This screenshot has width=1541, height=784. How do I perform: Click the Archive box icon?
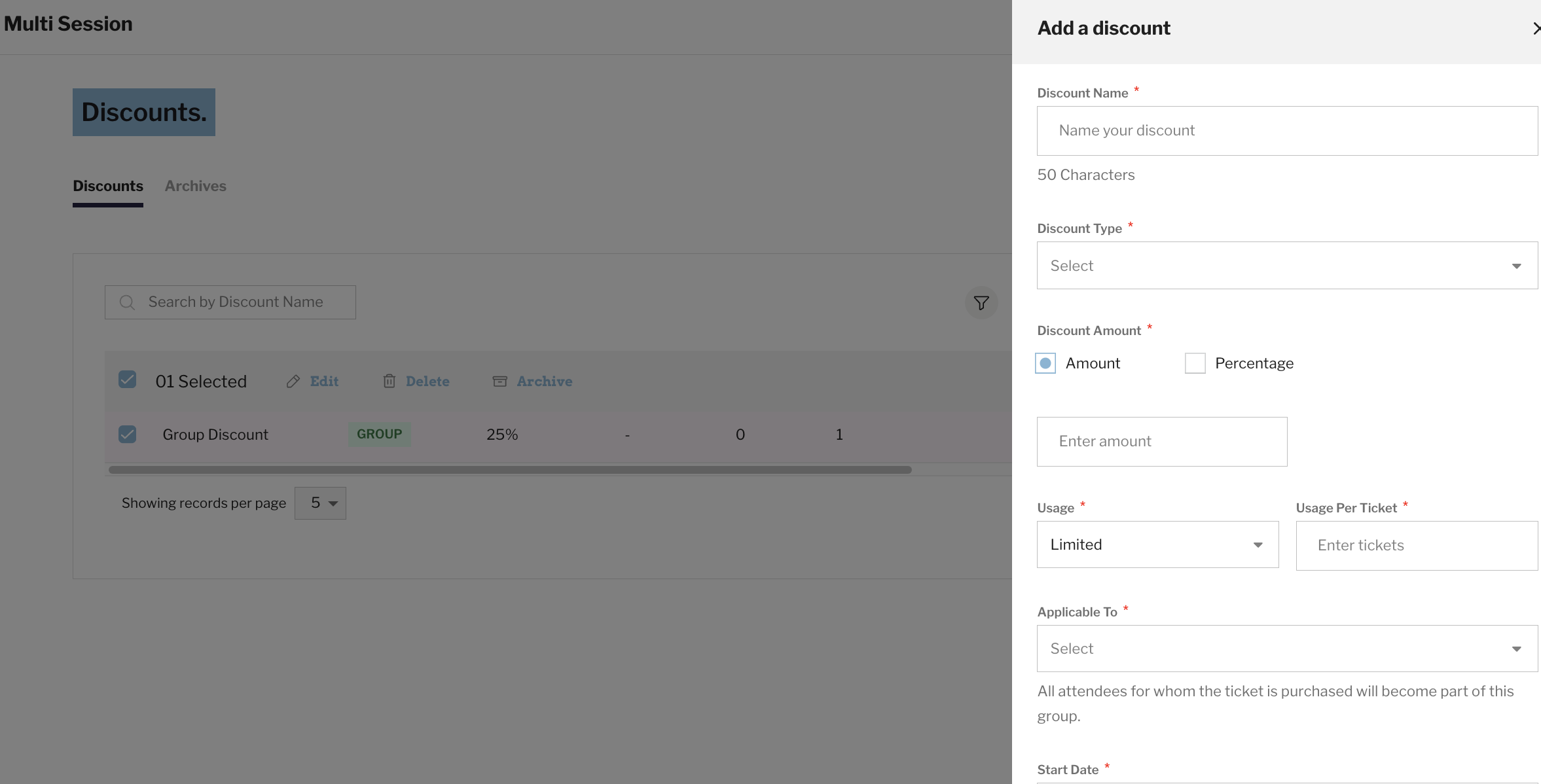pos(499,382)
